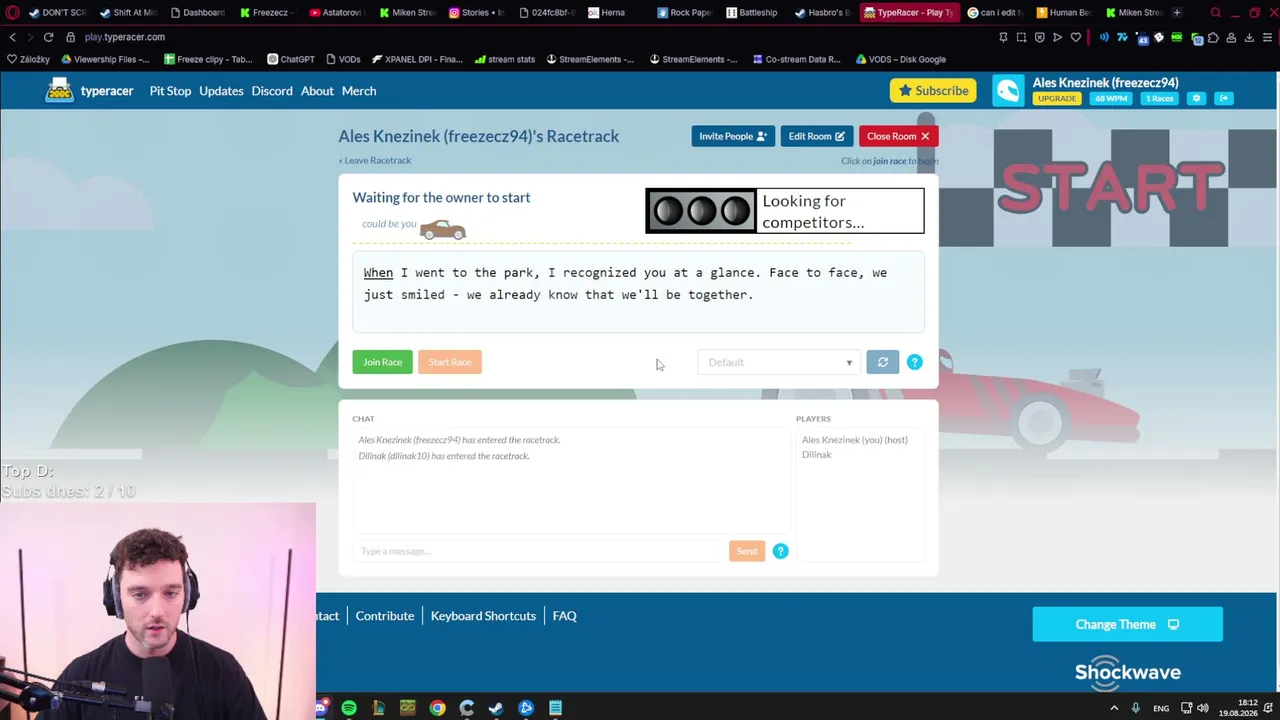Viewport: 1280px width, 720px height.
Task: Open Steam from the taskbar
Action: coord(496,708)
